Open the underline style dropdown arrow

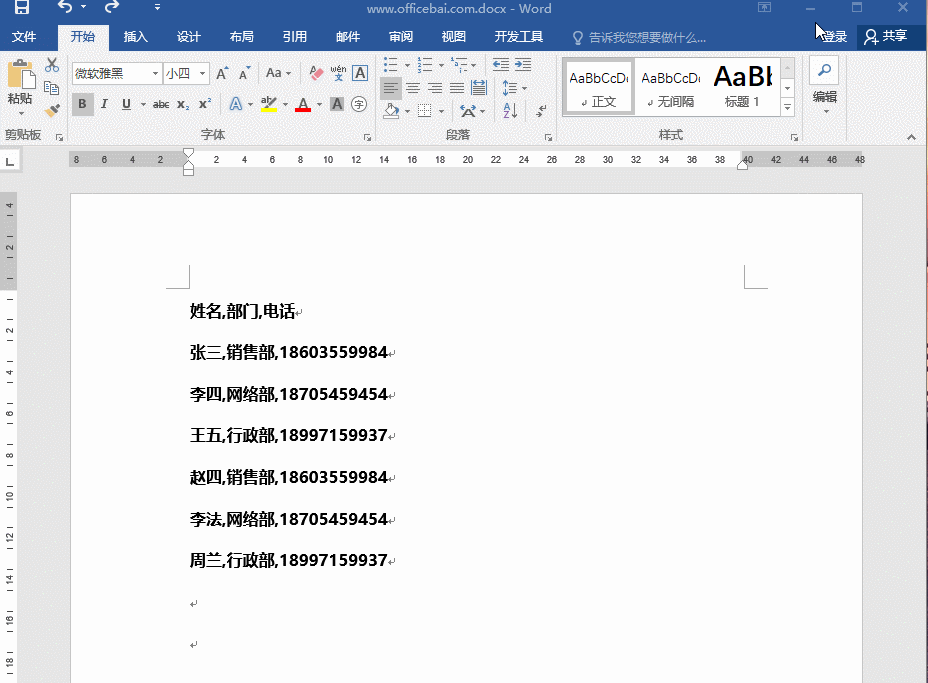click(x=143, y=105)
